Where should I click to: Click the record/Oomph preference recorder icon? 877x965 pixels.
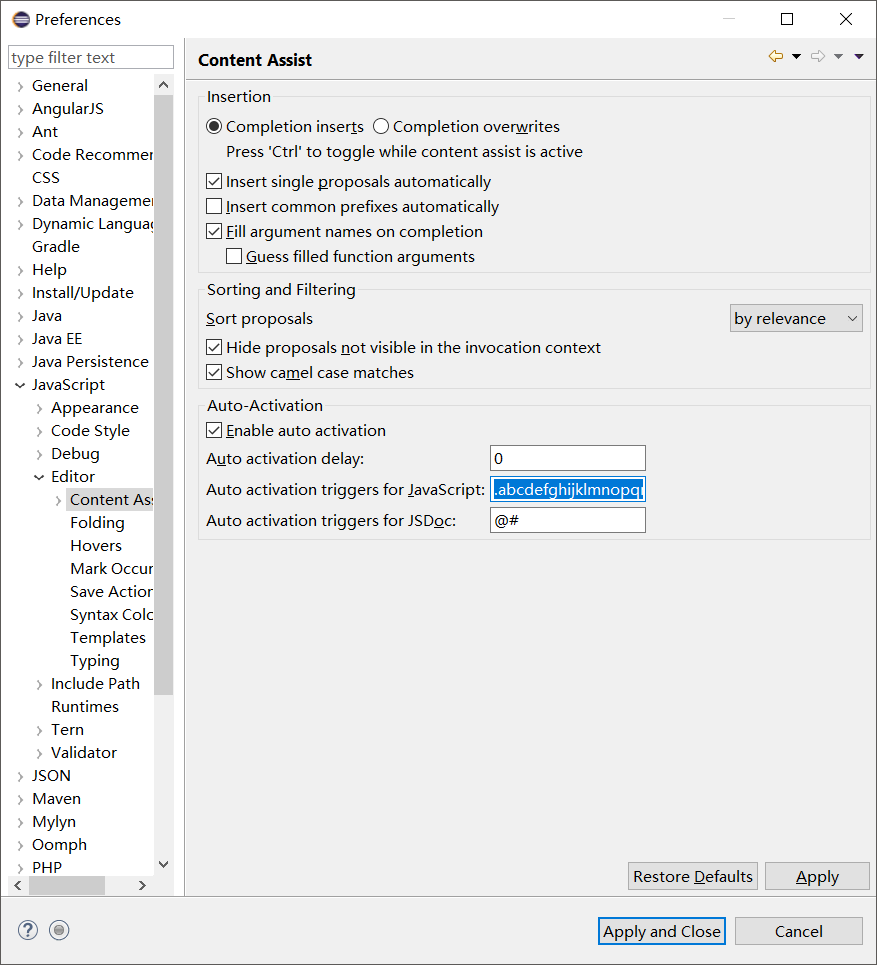tap(59, 930)
